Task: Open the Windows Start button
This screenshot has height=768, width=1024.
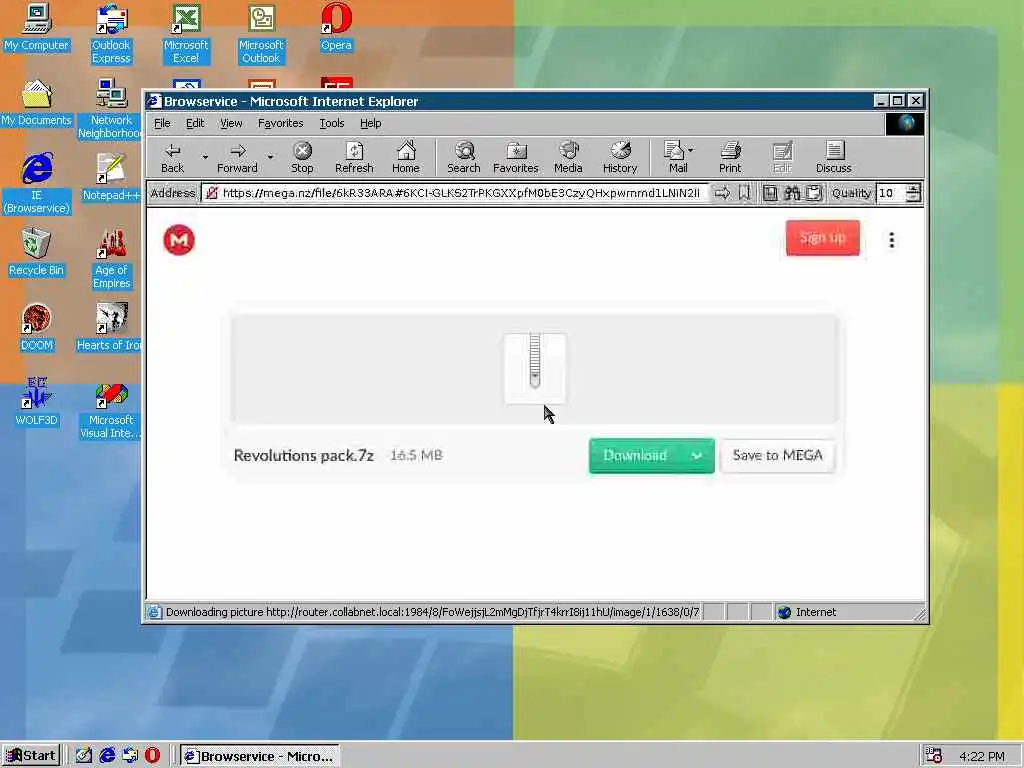Action: (31, 756)
